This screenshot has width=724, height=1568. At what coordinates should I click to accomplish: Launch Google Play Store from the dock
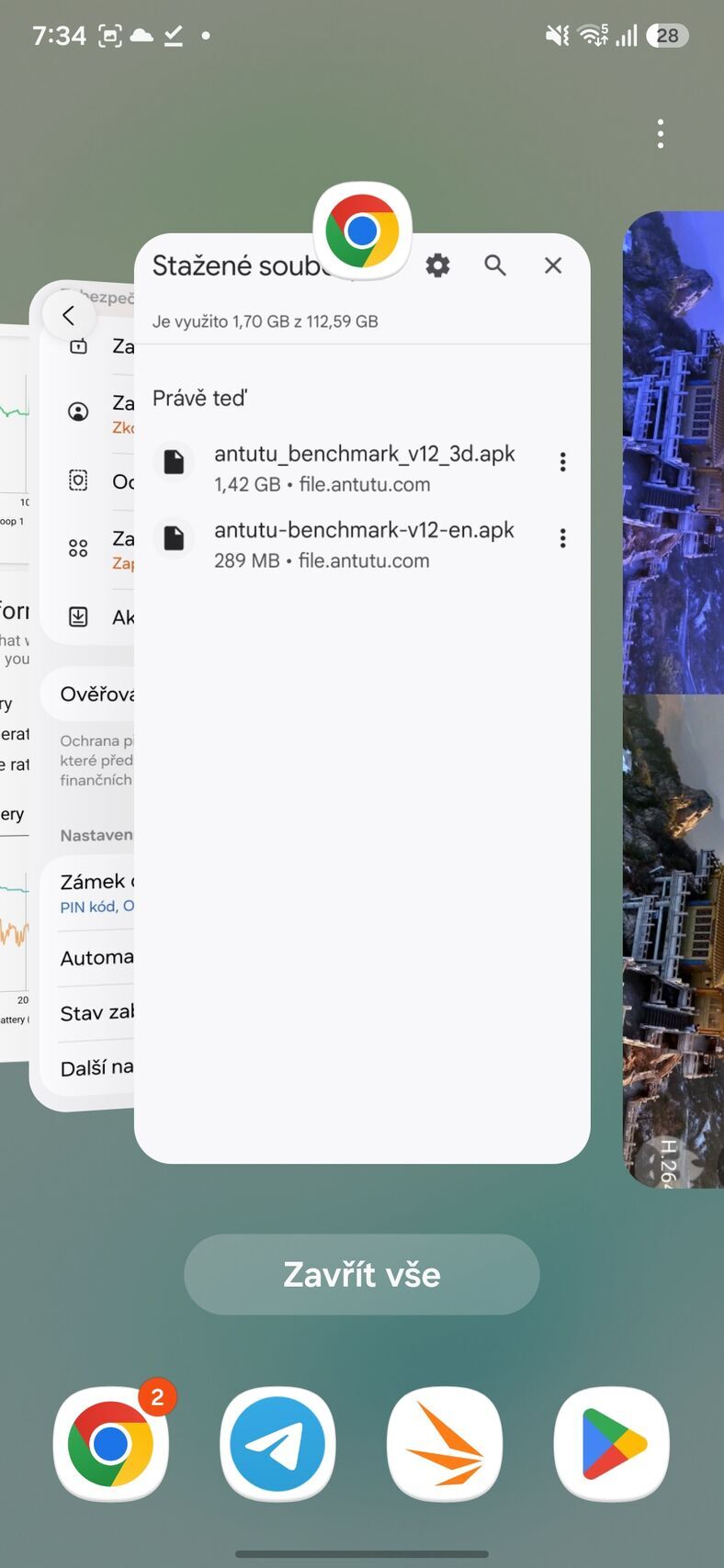pos(612,1443)
